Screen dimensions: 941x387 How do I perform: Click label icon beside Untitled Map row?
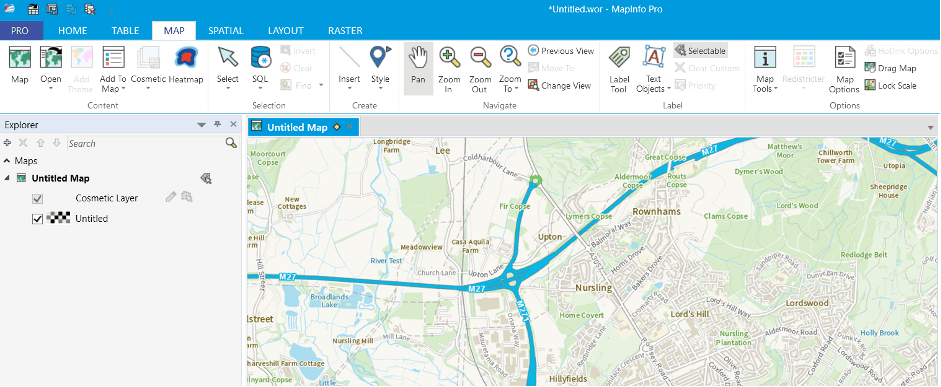click(x=206, y=178)
